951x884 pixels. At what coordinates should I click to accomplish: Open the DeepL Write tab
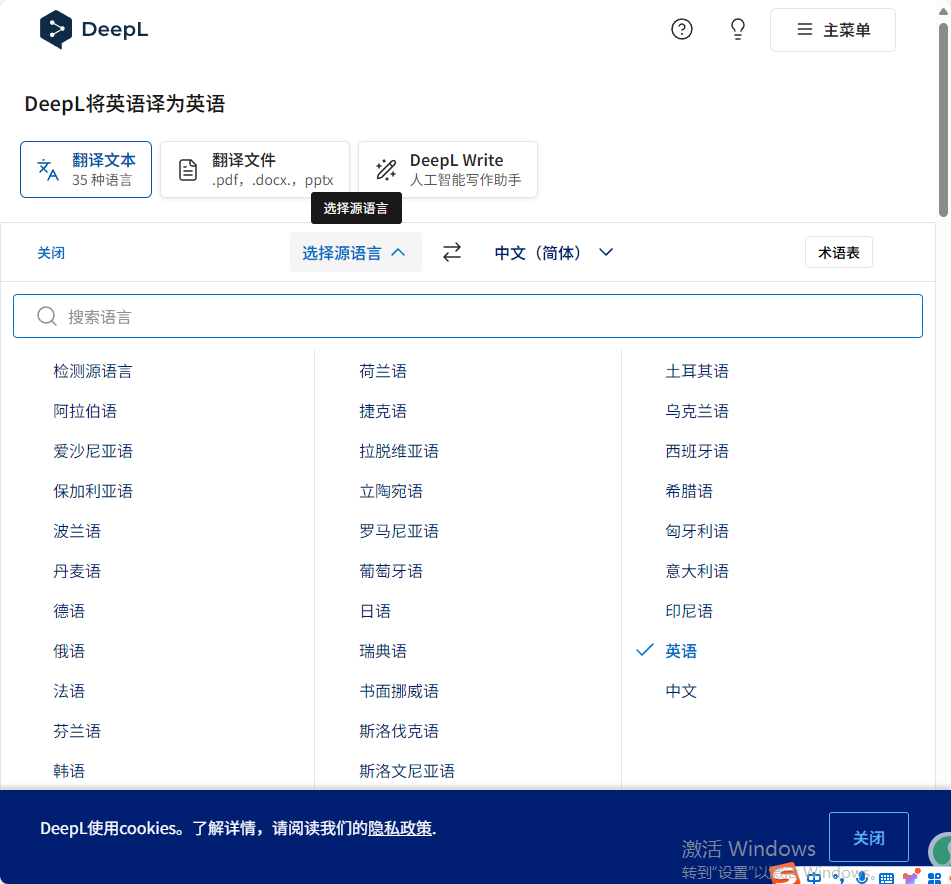pos(448,170)
